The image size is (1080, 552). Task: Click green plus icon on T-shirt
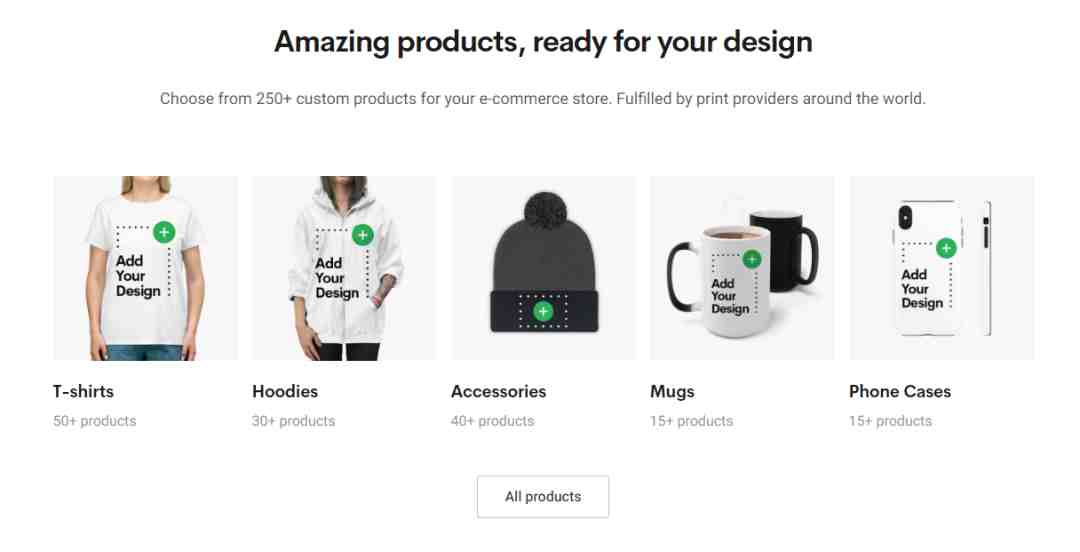click(164, 232)
